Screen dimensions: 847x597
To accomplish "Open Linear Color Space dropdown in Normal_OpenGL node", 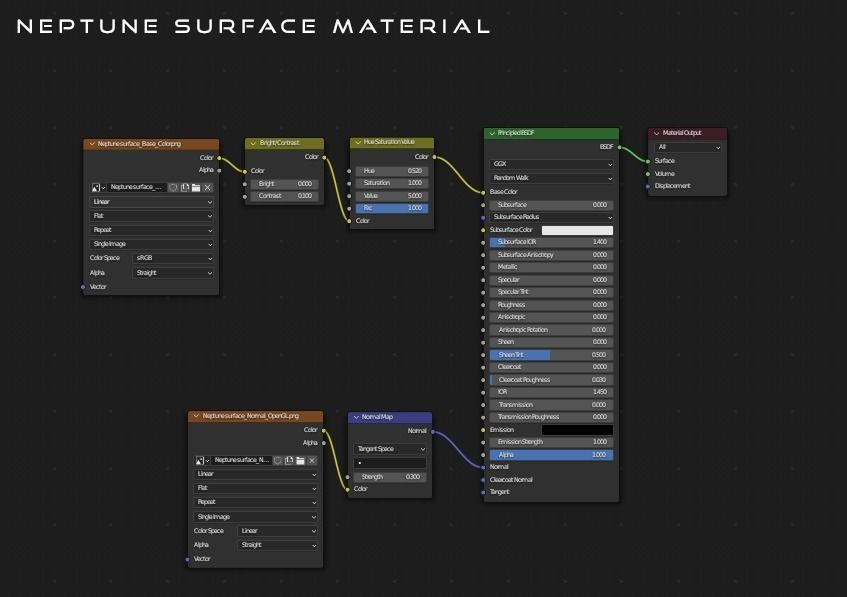I will 277,531.
